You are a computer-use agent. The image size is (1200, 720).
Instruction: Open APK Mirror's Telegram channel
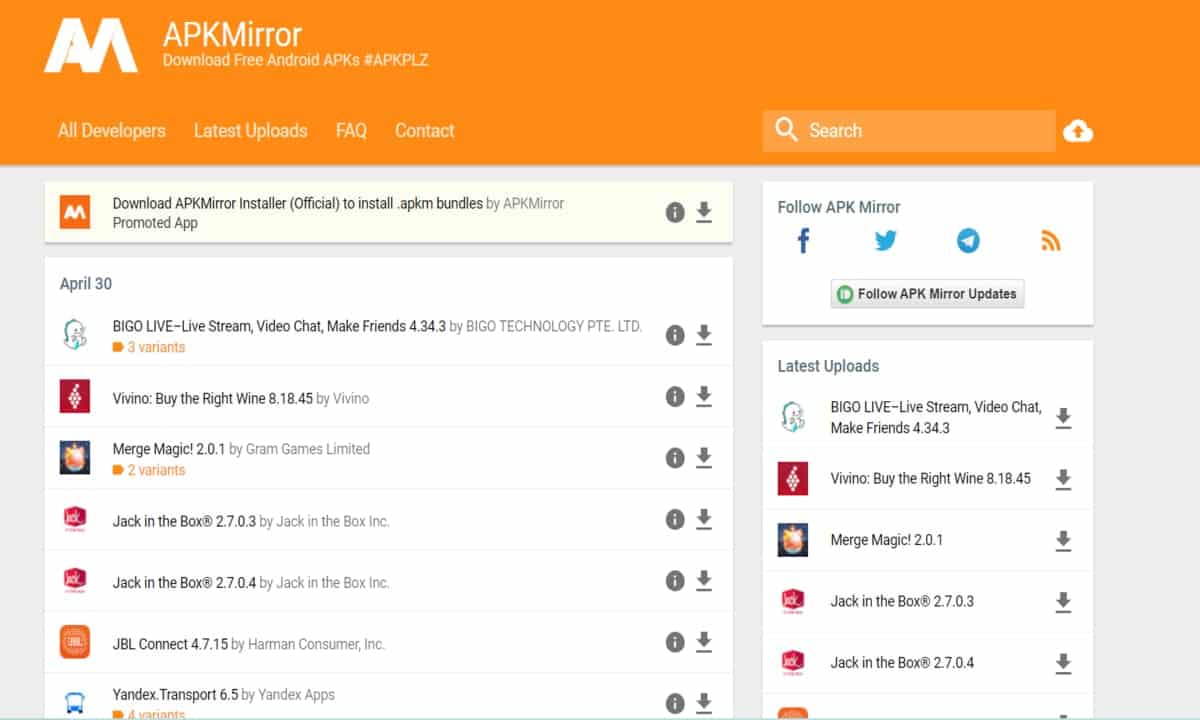tap(967, 241)
